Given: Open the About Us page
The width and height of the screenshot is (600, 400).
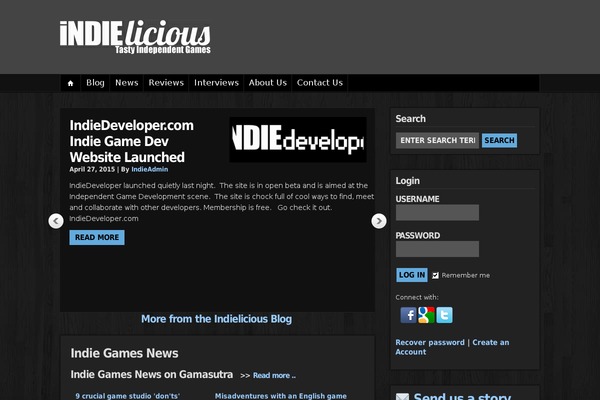Looking at the screenshot, I should 267,83.
